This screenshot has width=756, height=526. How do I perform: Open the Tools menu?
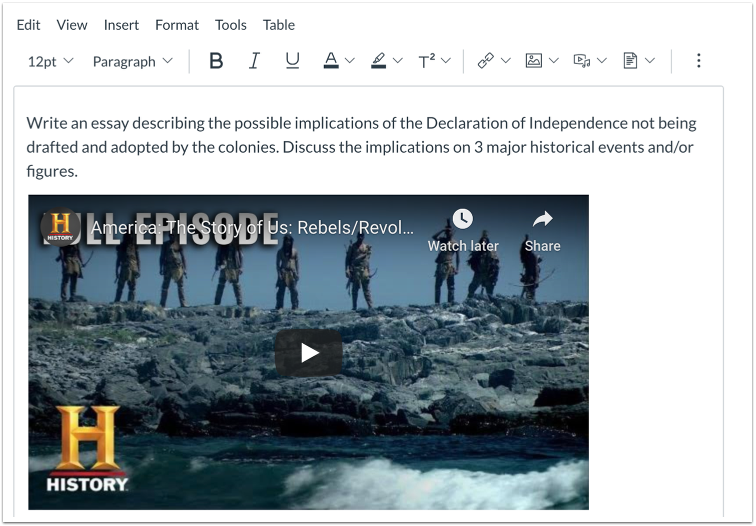[230, 25]
